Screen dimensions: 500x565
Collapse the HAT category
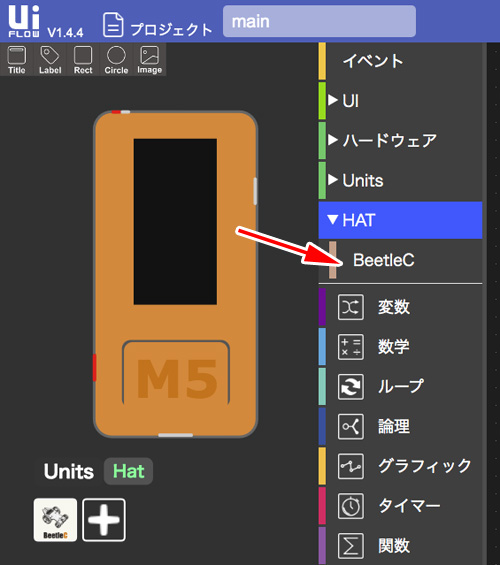[x=400, y=220]
